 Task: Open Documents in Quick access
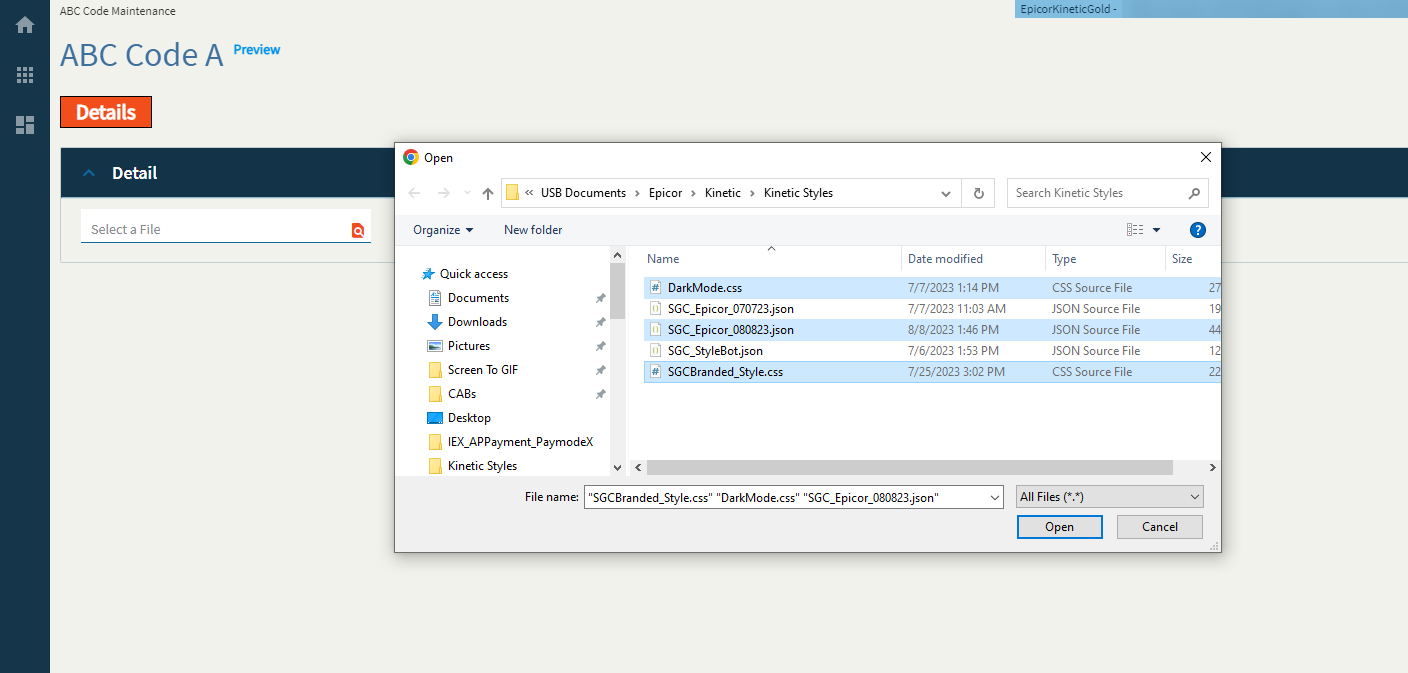pyautogui.click(x=478, y=298)
